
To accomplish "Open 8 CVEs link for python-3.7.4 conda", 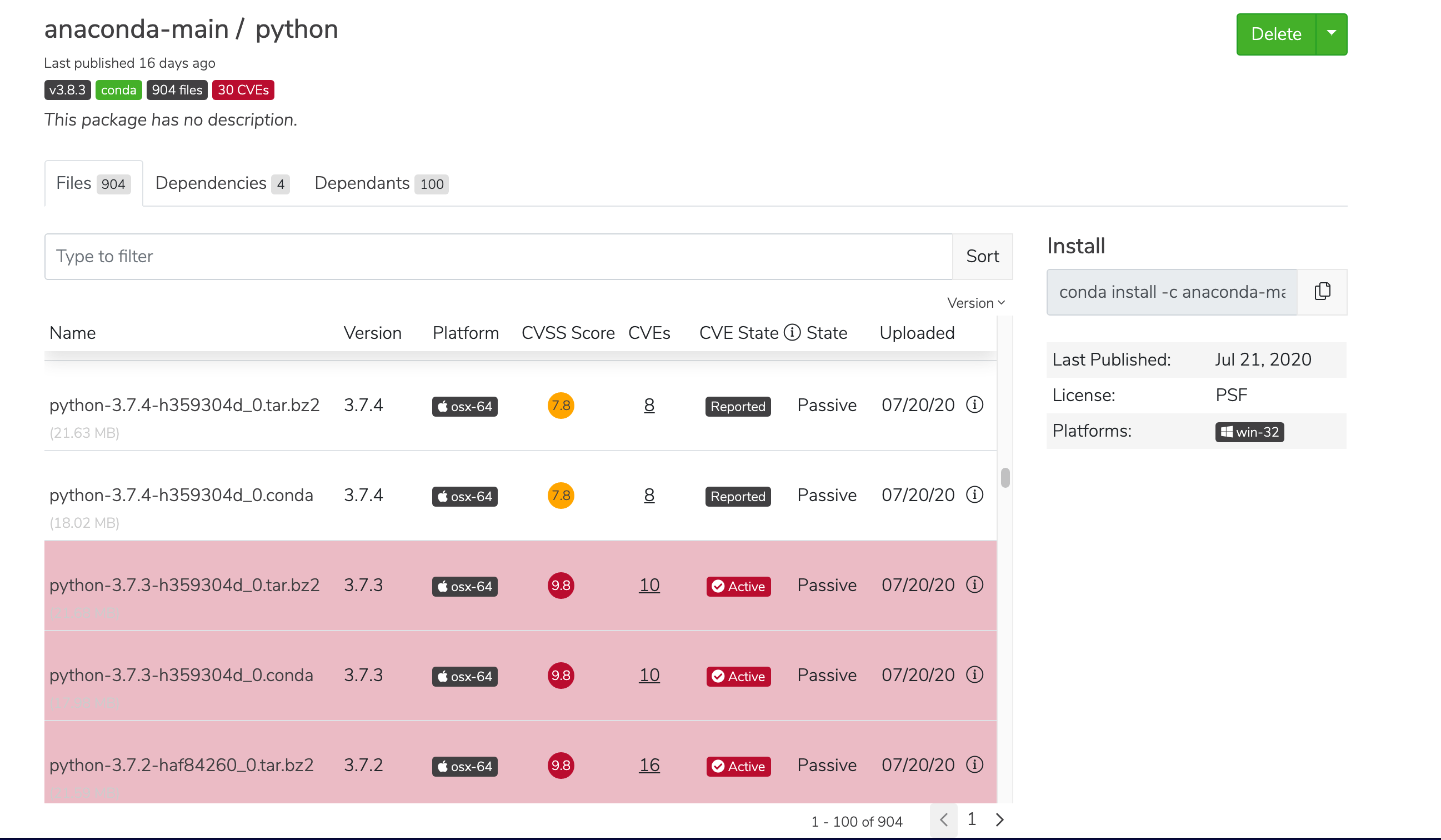I will pyautogui.click(x=649, y=494).
